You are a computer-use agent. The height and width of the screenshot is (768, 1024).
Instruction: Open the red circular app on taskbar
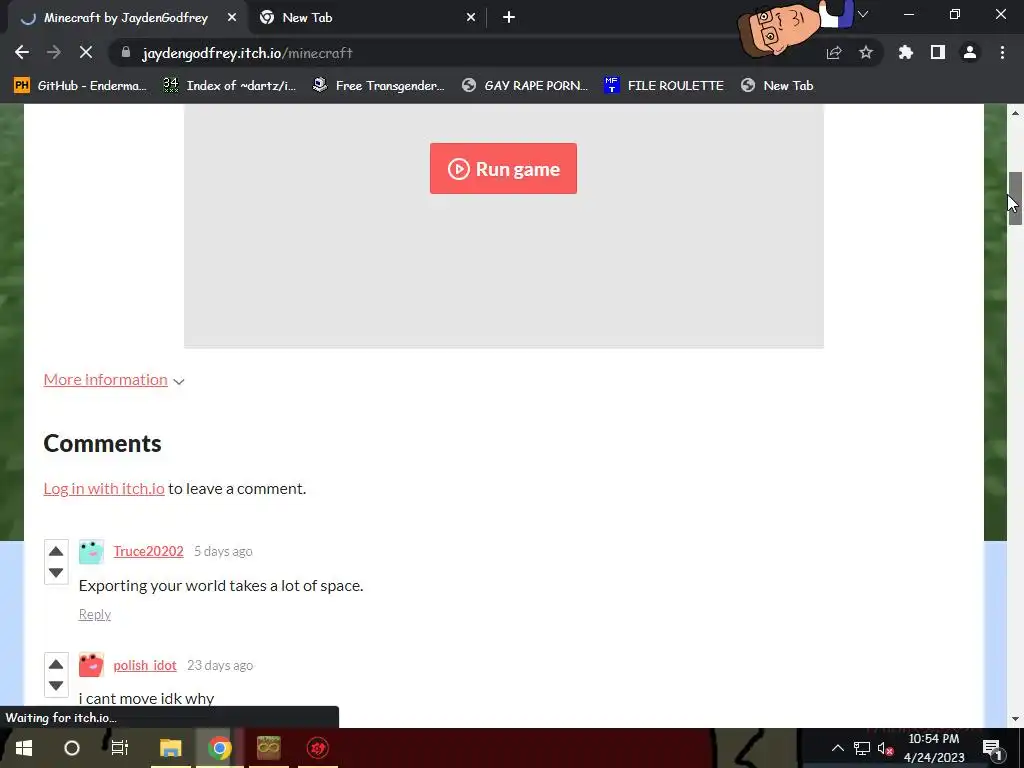pyautogui.click(x=318, y=748)
